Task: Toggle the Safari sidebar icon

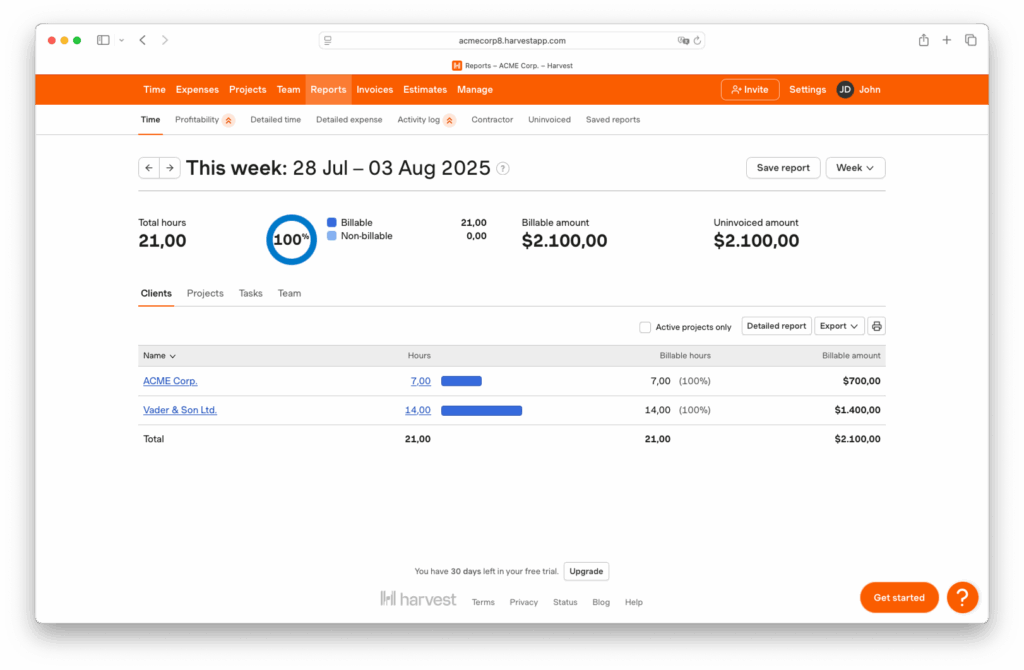Action: coord(103,40)
